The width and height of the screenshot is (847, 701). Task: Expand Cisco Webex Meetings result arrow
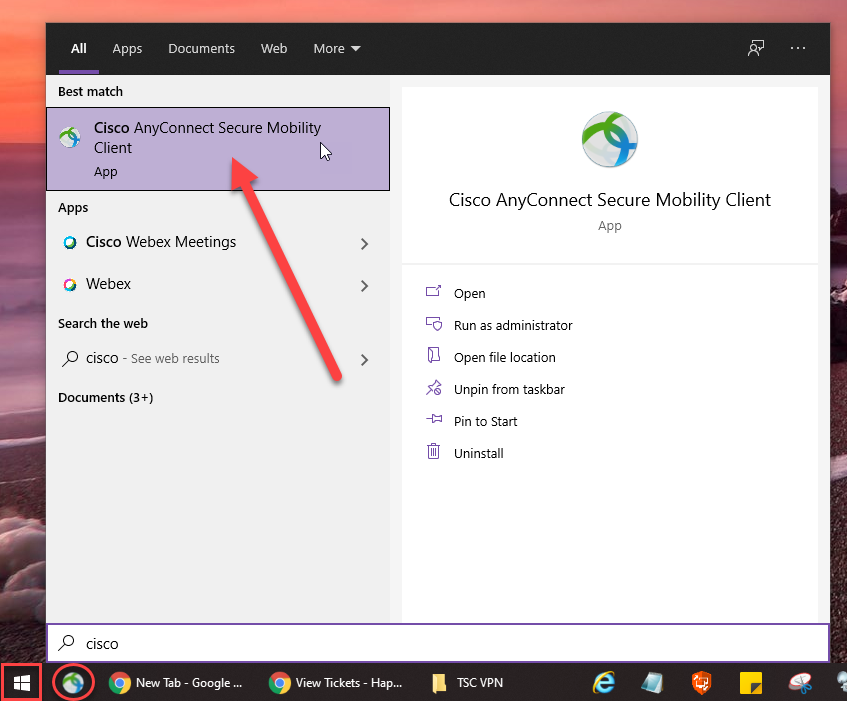coord(364,243)
